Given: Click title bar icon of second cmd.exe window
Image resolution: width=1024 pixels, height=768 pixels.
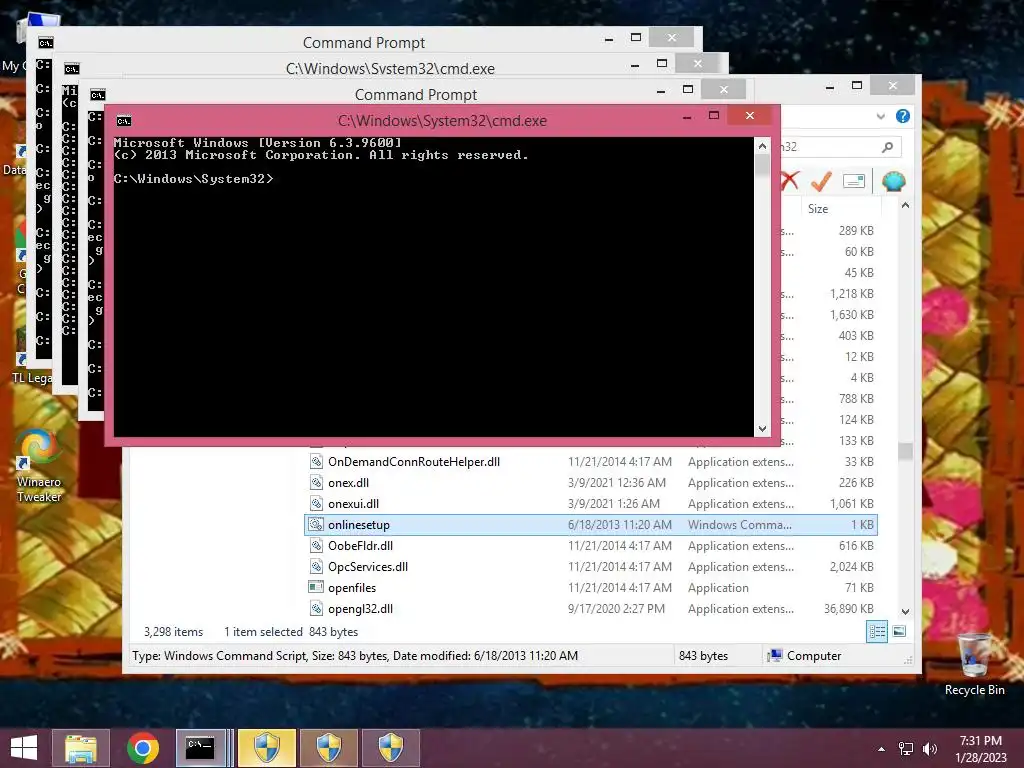Looking at the screenshot, I should coord(71,69).
